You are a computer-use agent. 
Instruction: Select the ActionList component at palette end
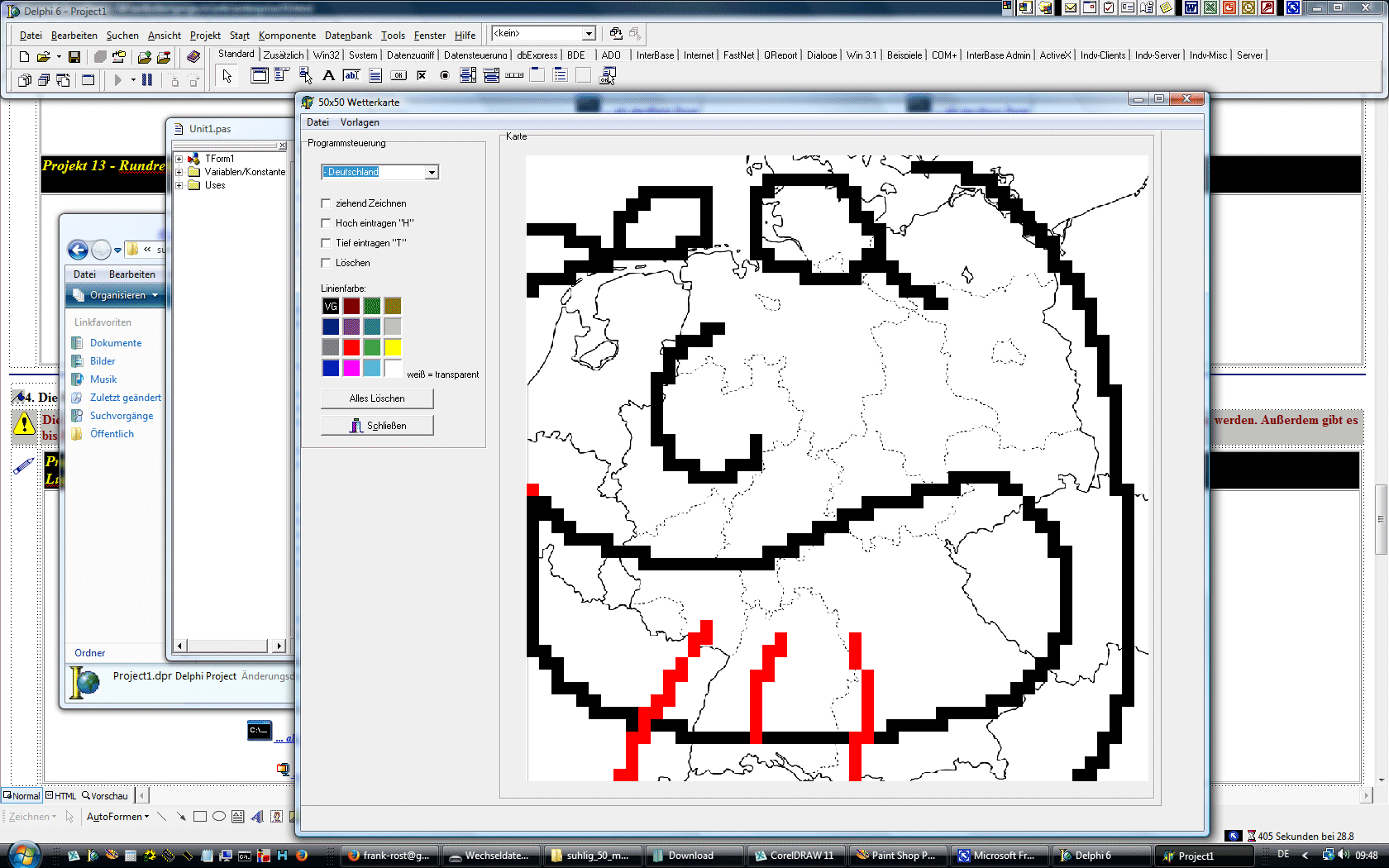point(607,75)
